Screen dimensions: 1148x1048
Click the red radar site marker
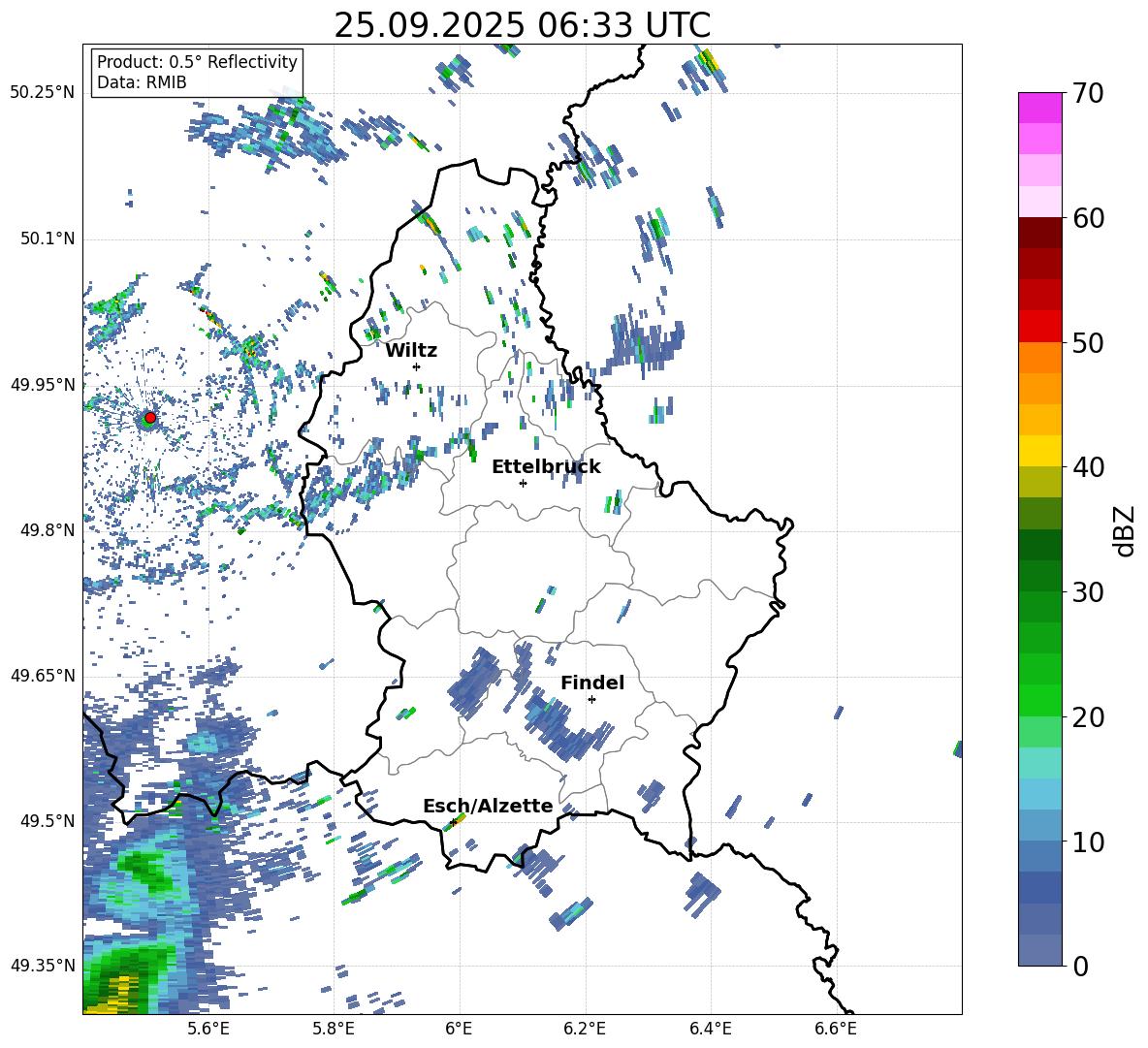[150, 418]
